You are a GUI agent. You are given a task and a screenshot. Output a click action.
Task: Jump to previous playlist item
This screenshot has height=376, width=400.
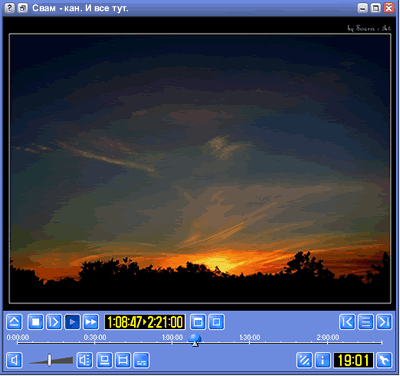347,322
